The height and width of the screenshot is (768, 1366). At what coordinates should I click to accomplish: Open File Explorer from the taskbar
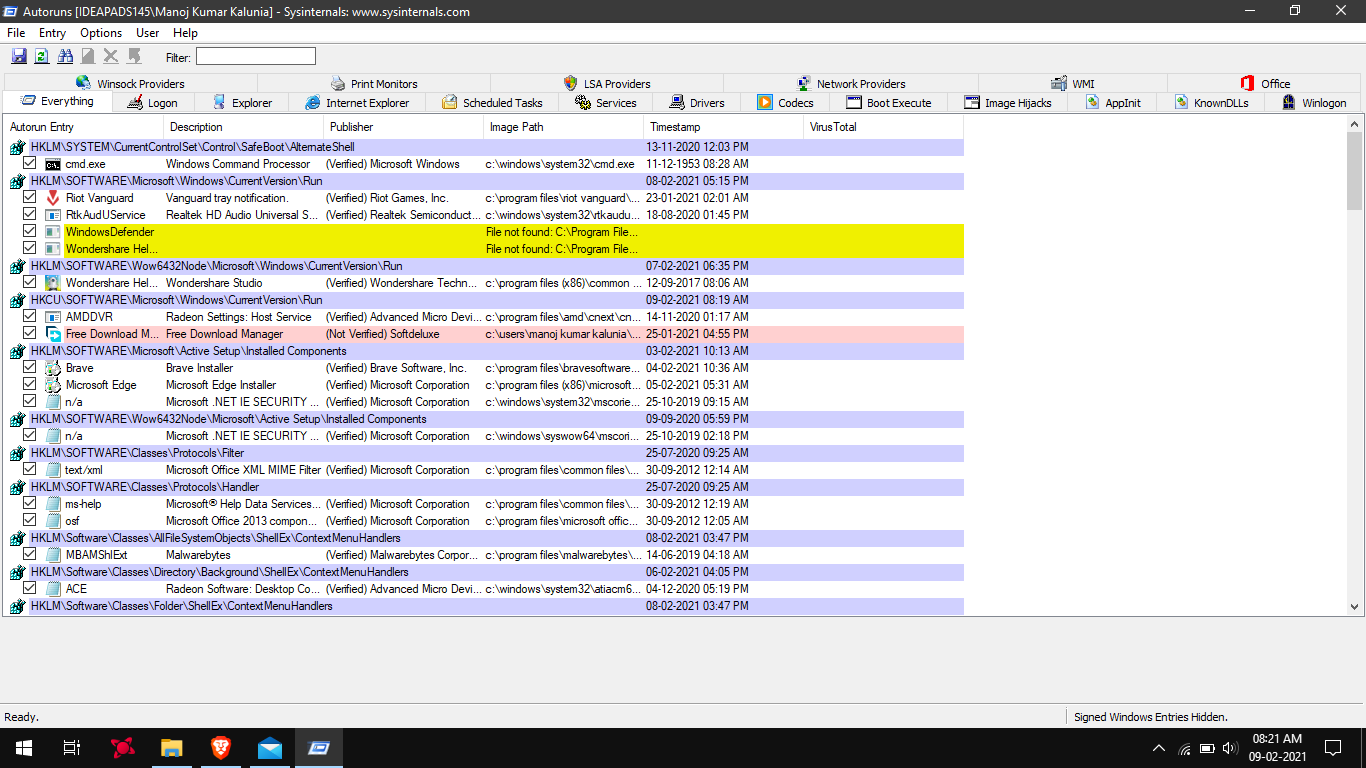tap(171, 748)
